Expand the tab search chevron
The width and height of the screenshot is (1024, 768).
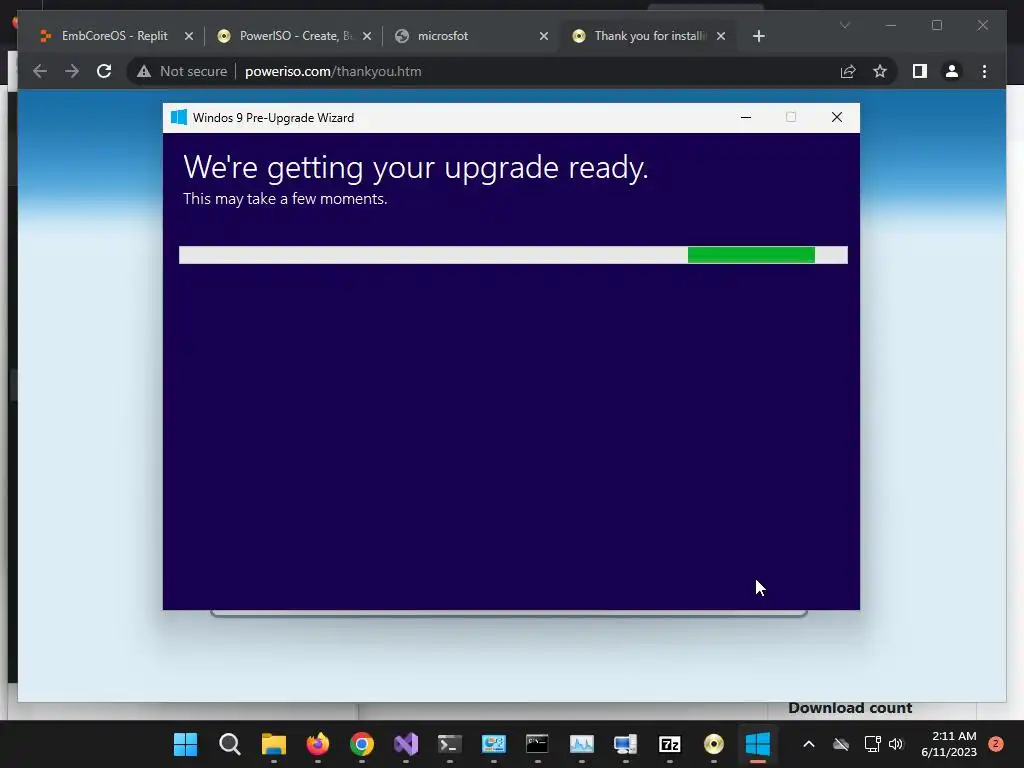[x=844, y=25]
